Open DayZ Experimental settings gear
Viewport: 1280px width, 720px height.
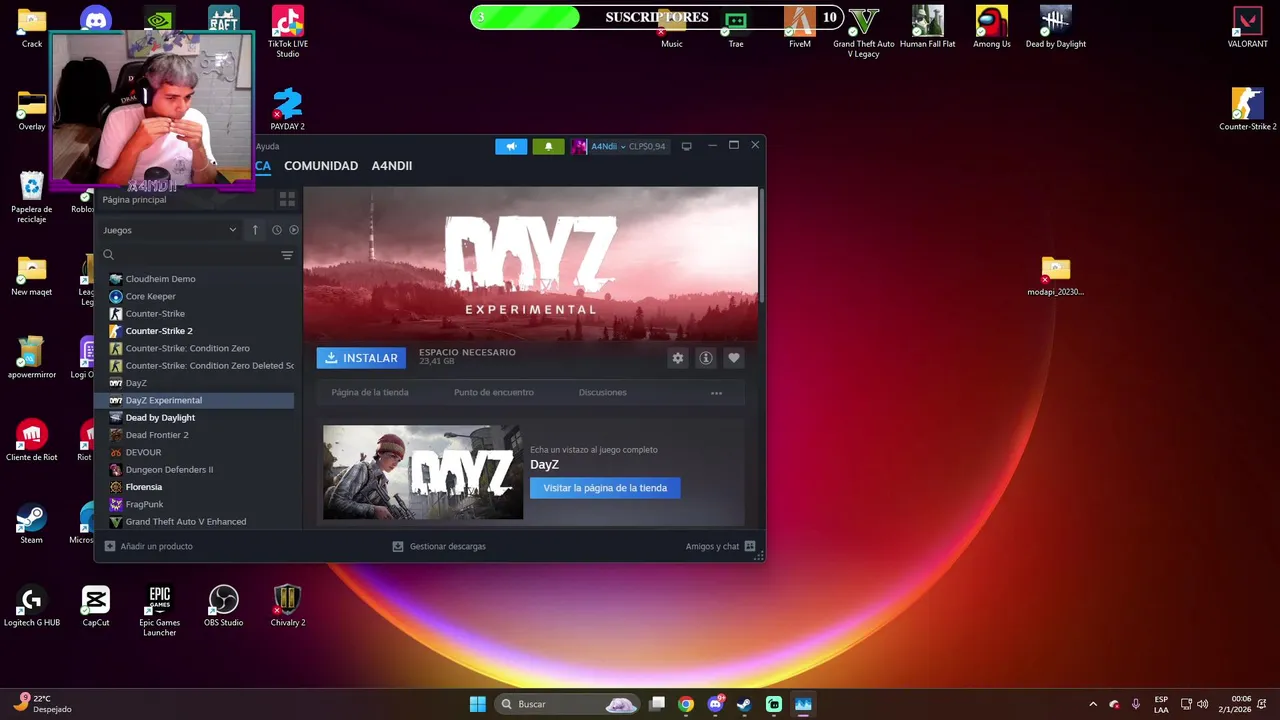click(x=678, y=358)
